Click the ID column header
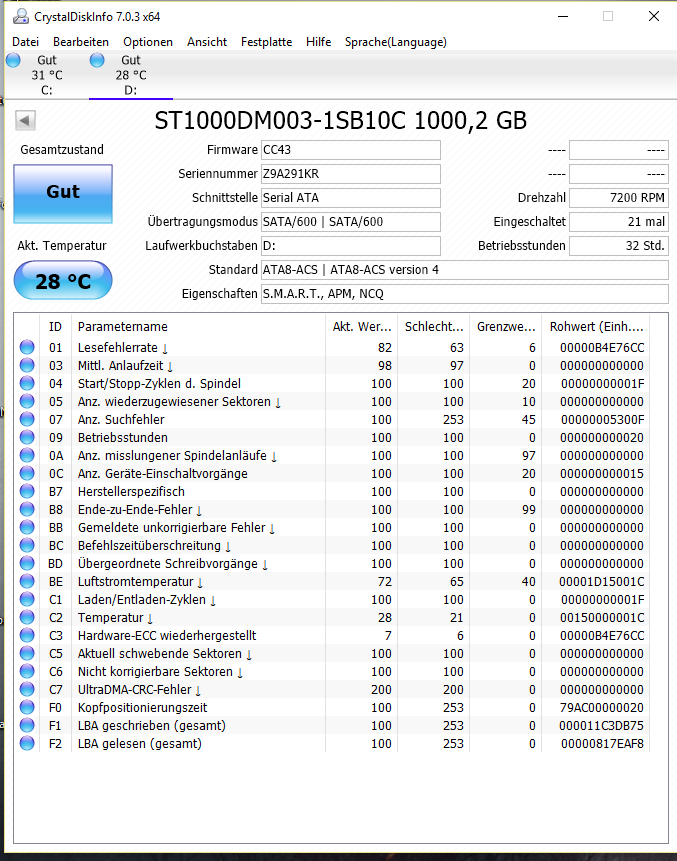 (x=55, y=327)
